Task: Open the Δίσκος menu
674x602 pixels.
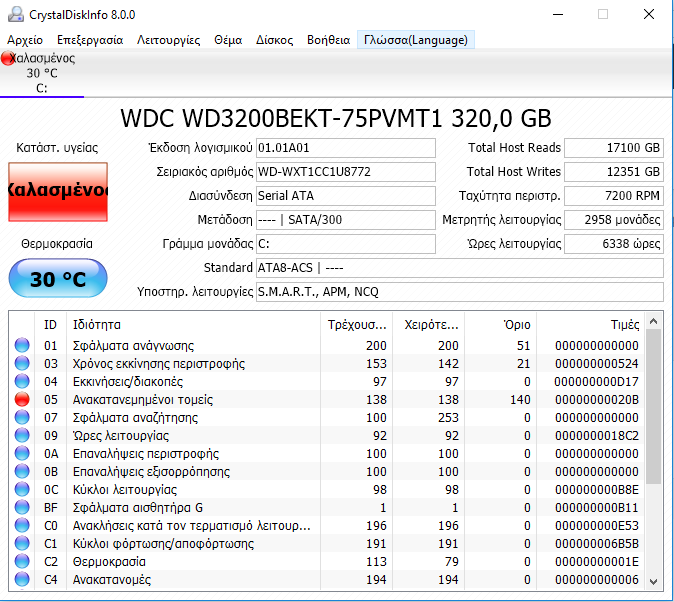Action: tap(274, 40)
